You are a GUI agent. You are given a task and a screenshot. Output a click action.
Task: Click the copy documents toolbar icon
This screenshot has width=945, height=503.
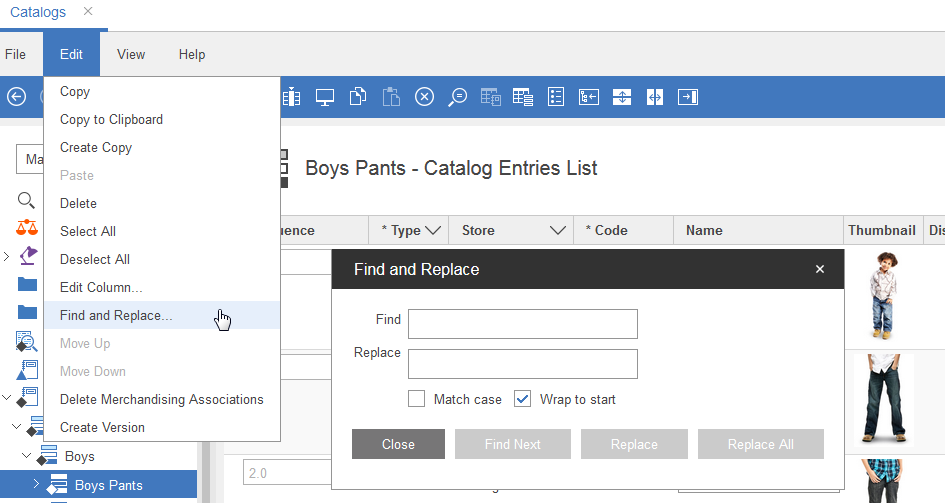[357, 97]
